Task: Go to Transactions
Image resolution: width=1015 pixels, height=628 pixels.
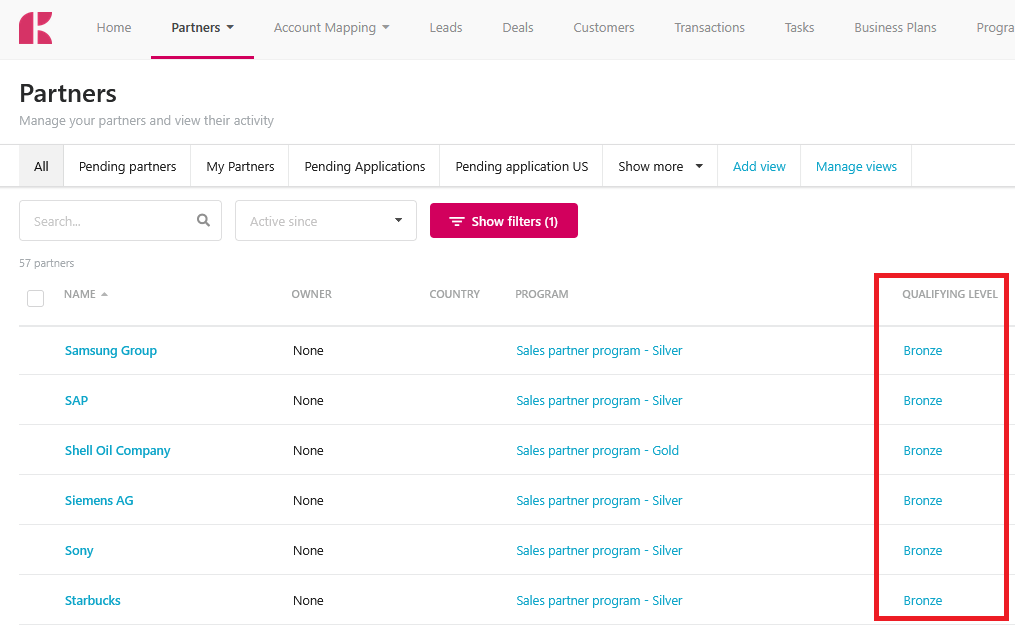Action: [x=709, y=28]
